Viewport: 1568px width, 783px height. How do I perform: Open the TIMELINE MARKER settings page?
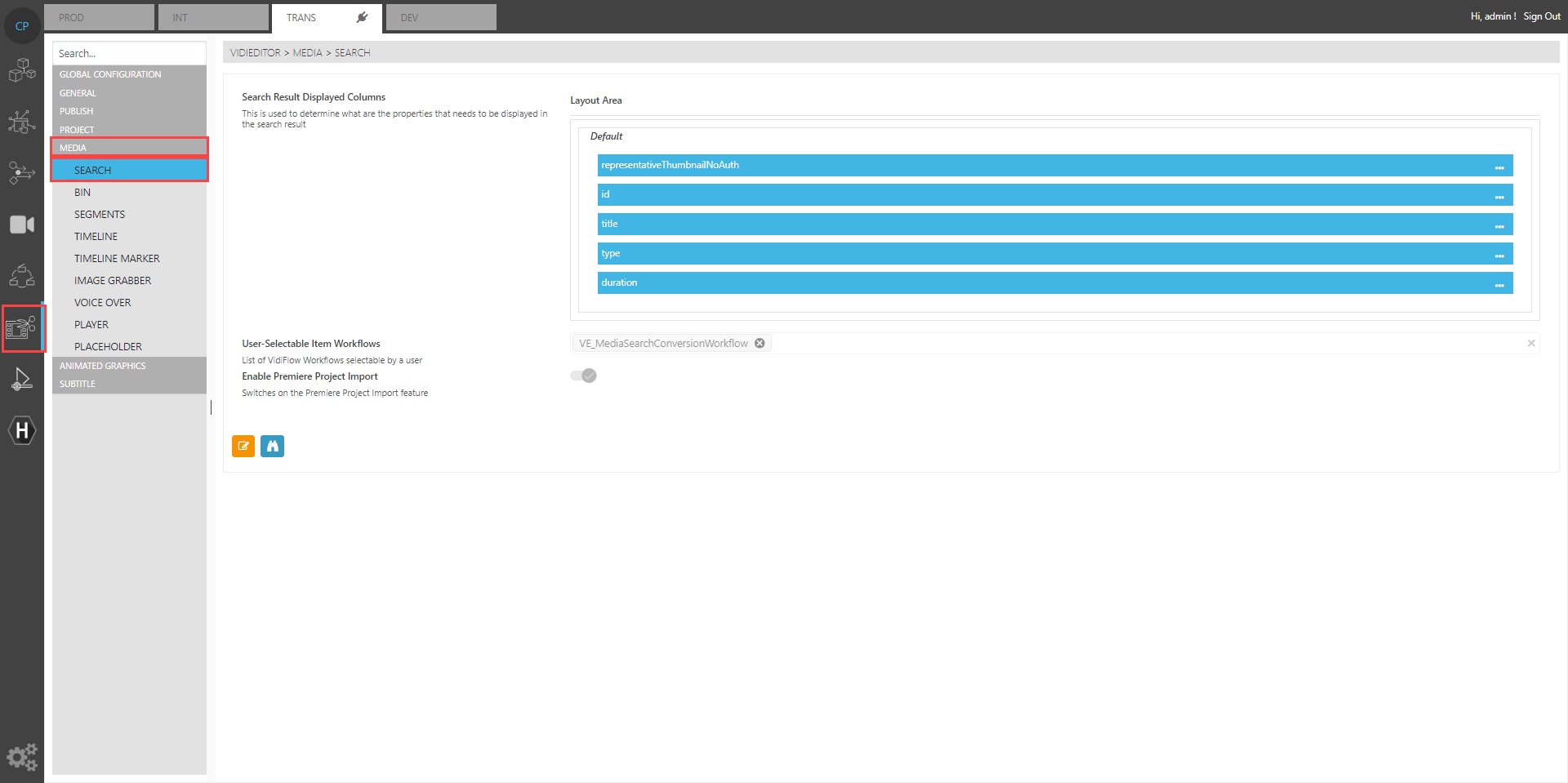click(x=117, y=259)
